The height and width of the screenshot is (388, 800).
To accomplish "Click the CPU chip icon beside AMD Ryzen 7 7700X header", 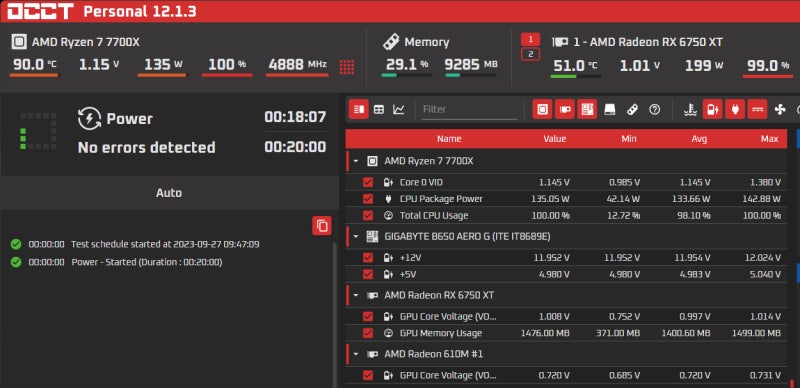I will (x=19, y=42).
